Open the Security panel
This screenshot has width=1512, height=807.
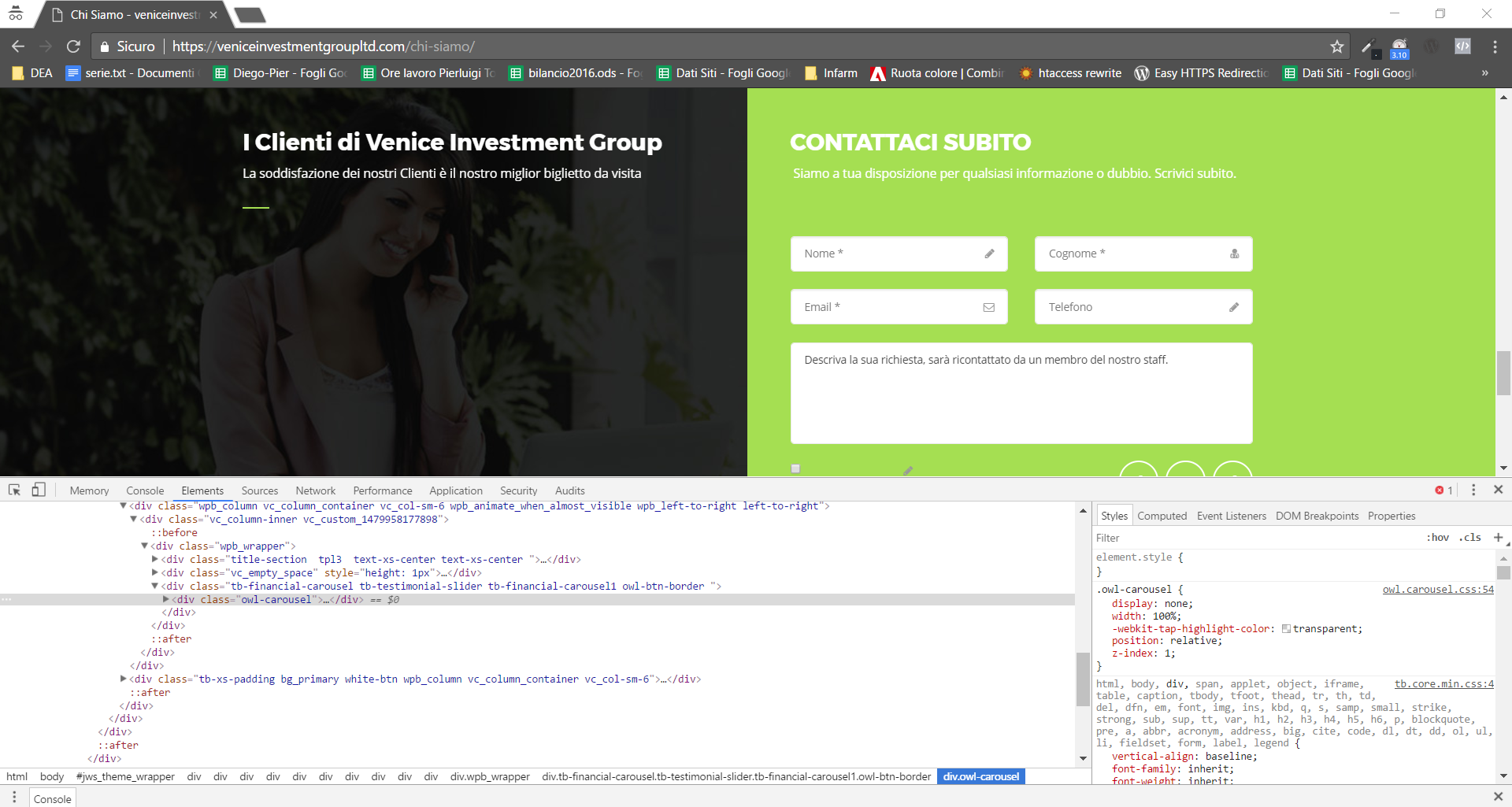click(x=518, y=490)
